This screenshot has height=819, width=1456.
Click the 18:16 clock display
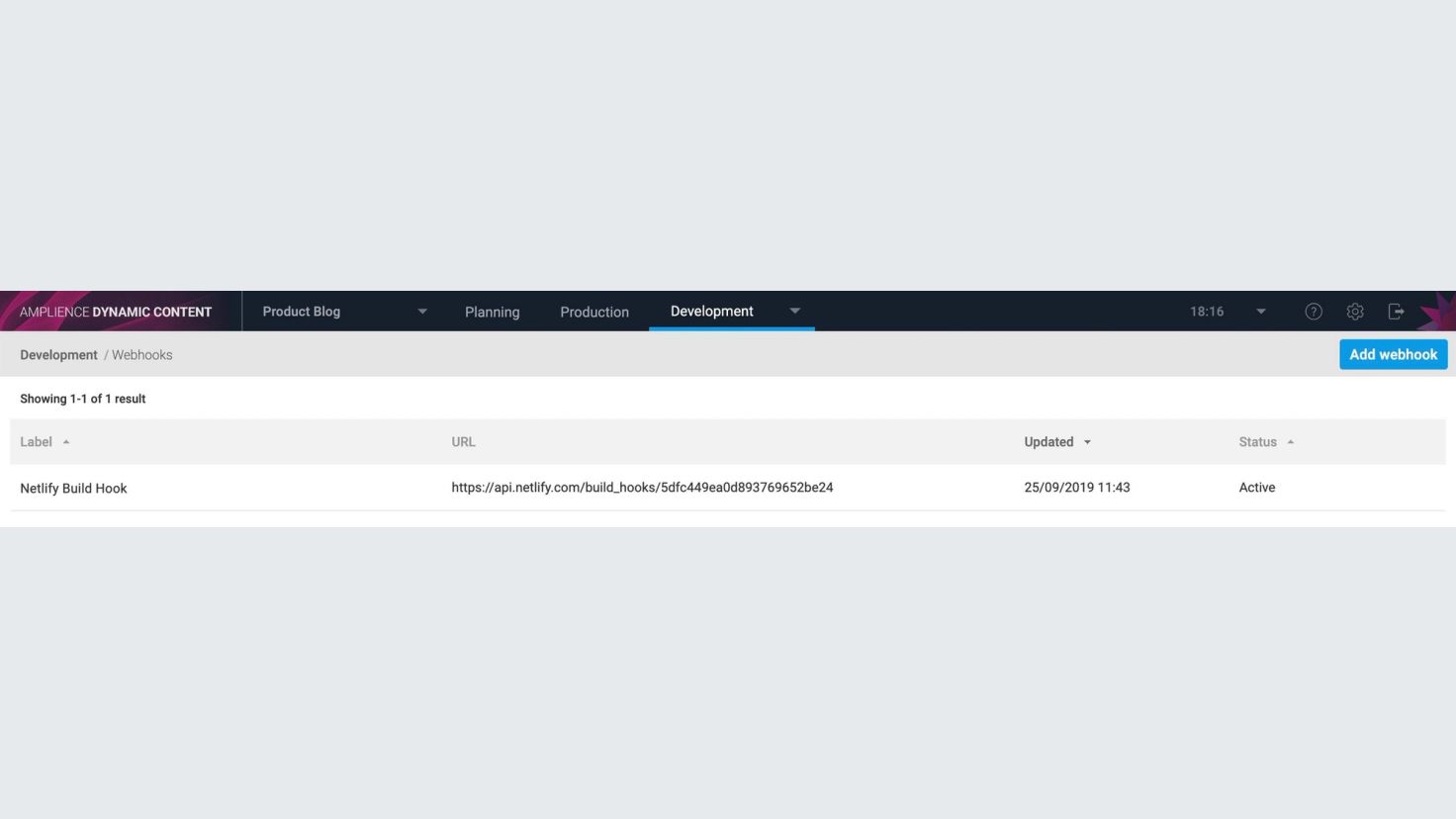tap(1207, 312)
